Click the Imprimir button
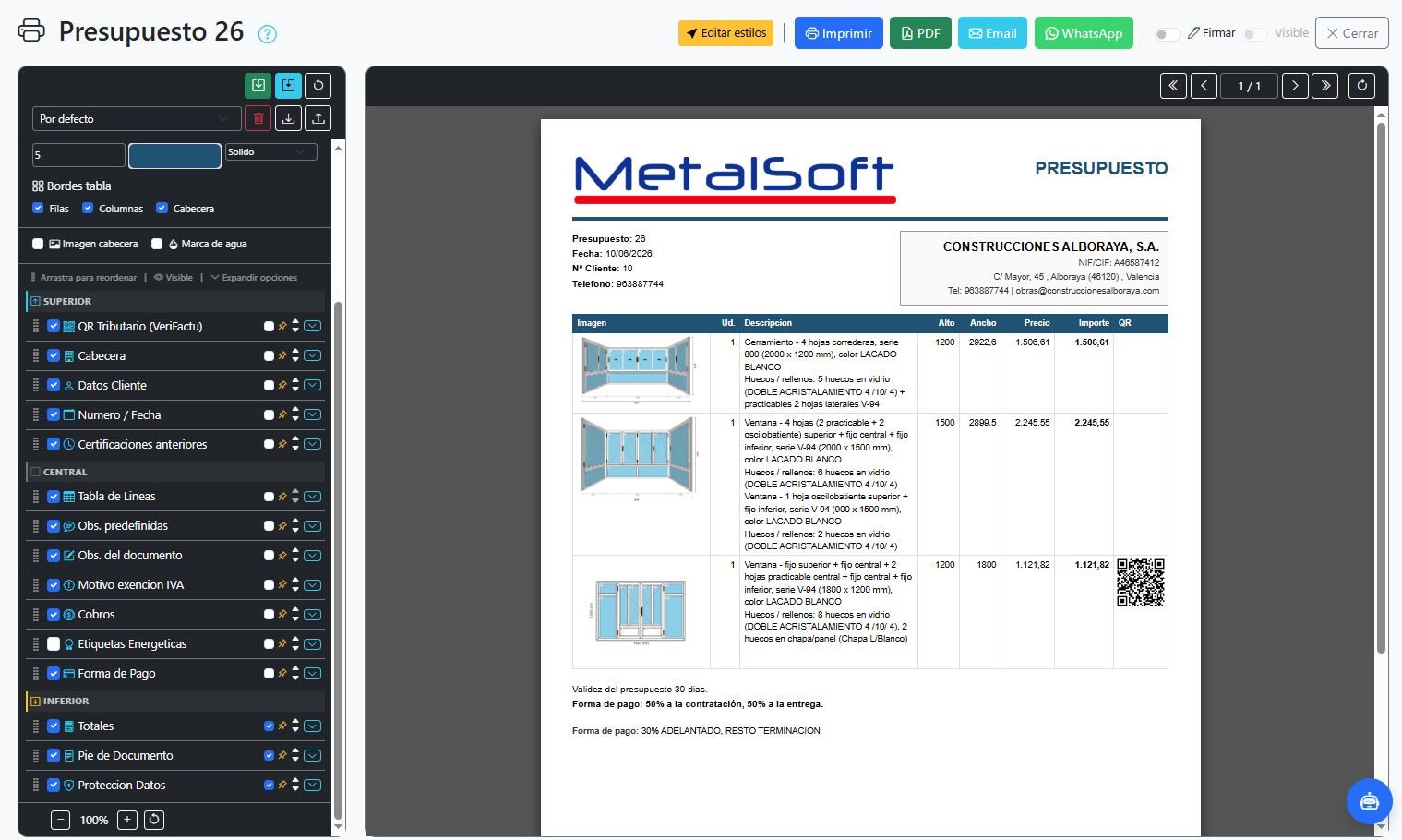Viewport: 1402px width, 840px height. coord(838,33)
